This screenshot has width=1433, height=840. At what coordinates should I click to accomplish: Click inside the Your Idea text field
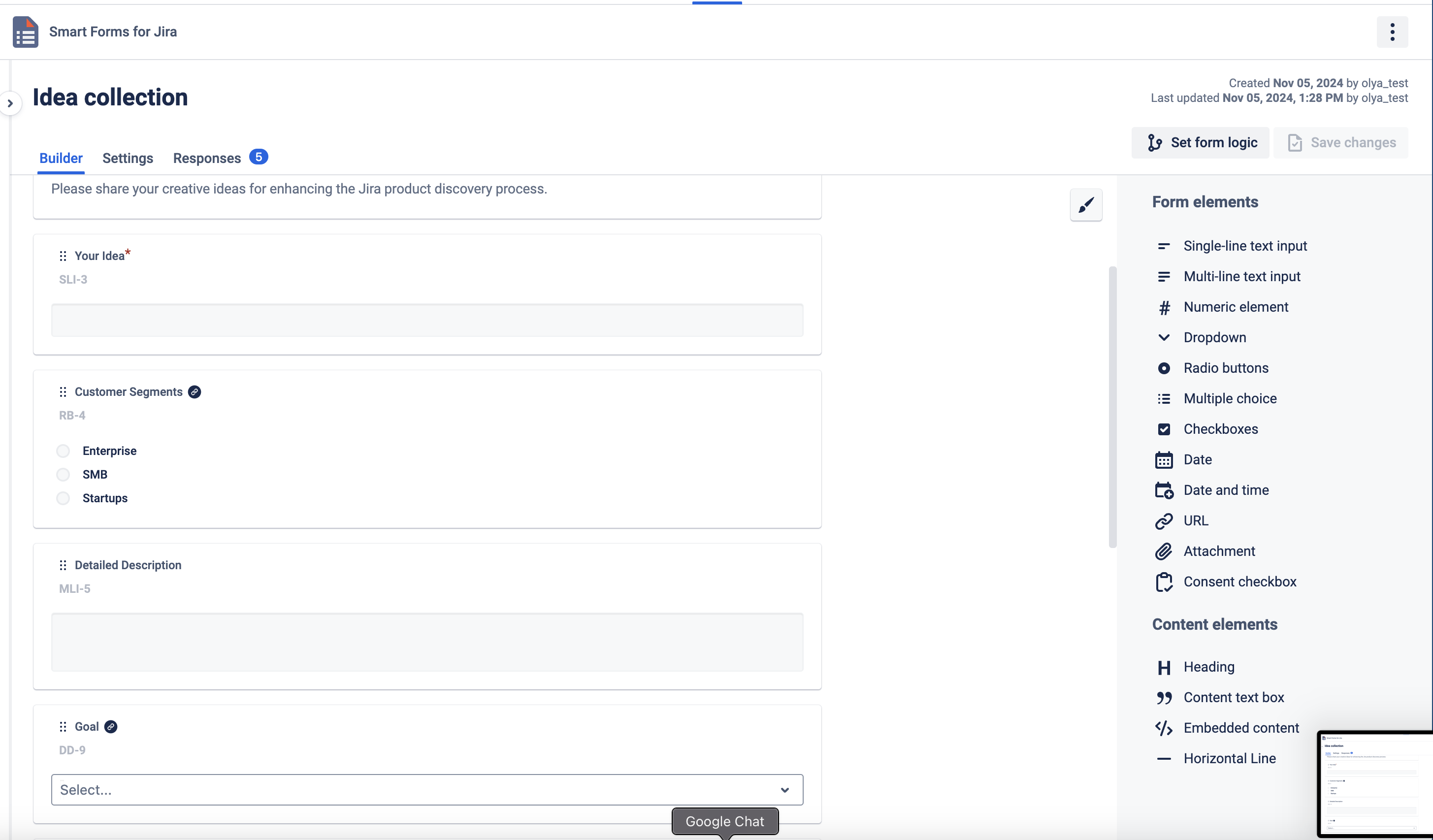[x=427, y=320]
